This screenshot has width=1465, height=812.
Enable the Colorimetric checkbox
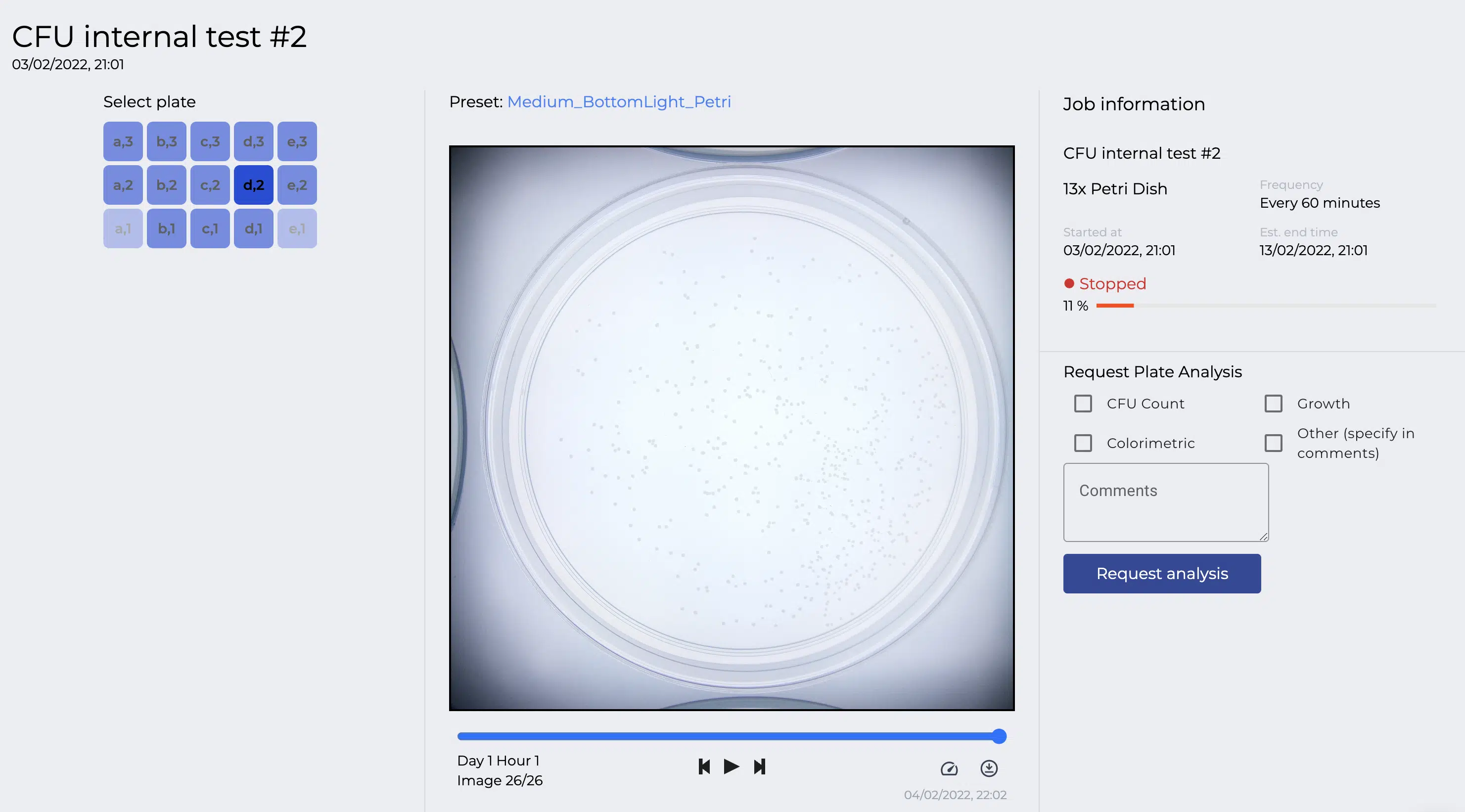[x=1083, y=443]
